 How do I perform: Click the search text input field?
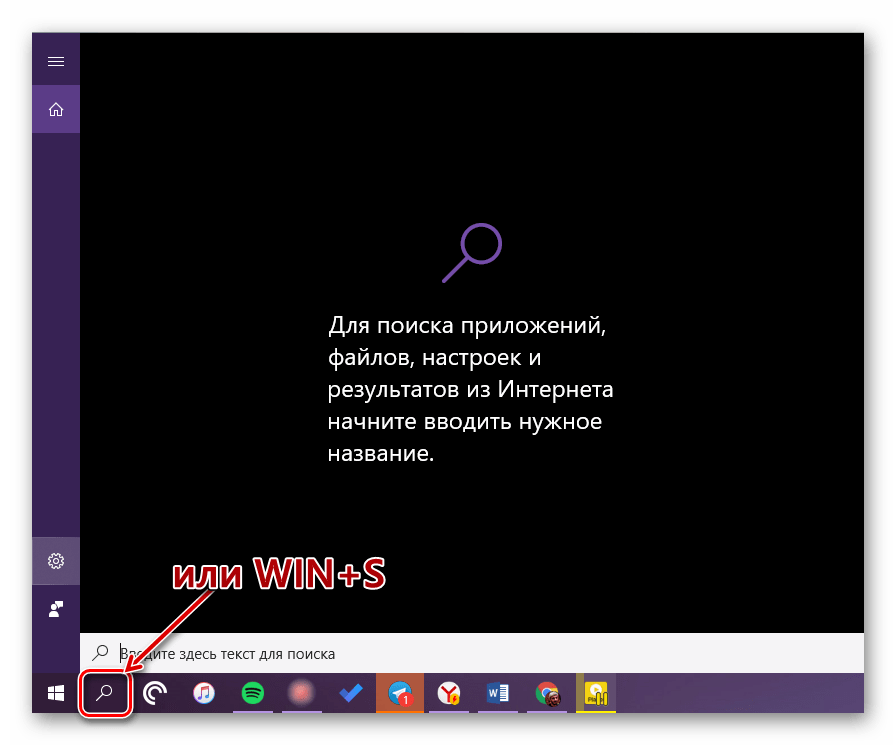click(x=480, y=653)
